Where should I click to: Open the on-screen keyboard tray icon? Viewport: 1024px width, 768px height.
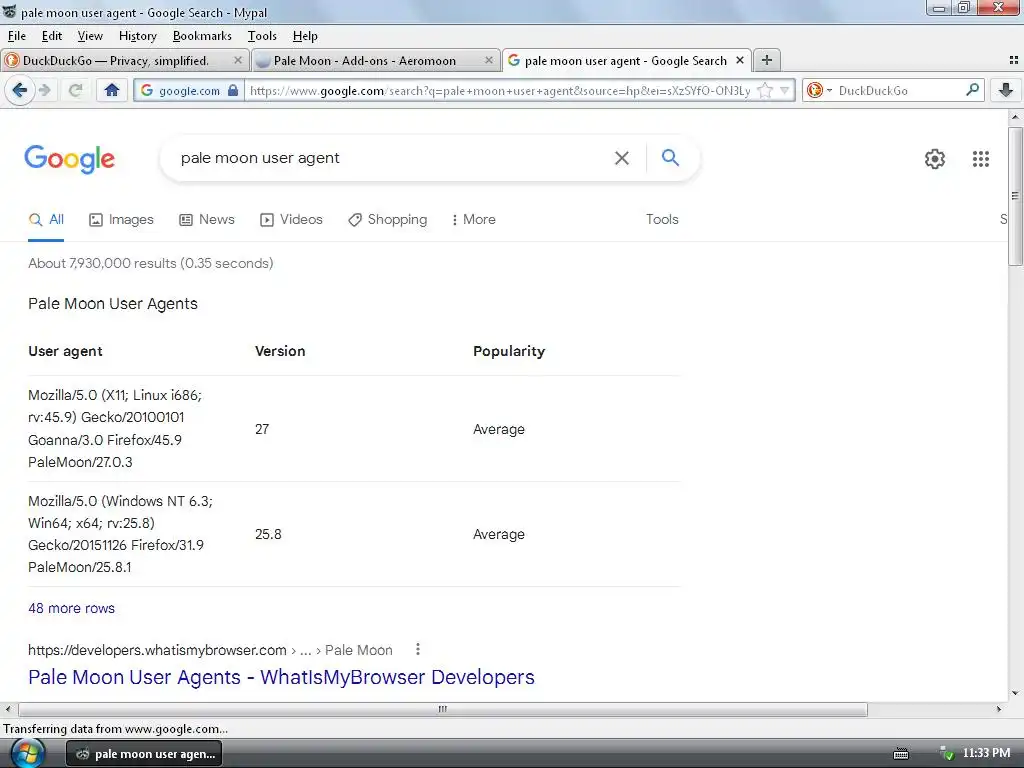point(901,754)
